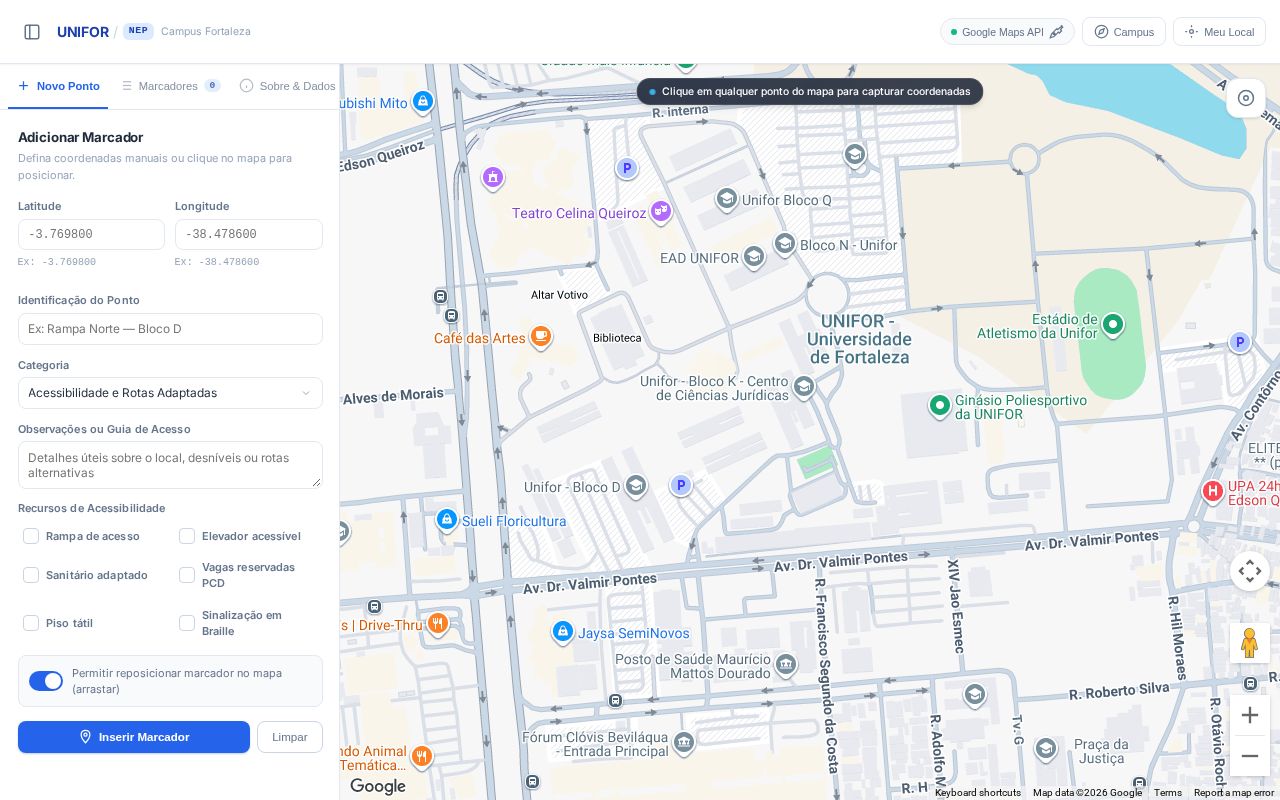The height and width of the screenshot is (800, 1280).
Task: Check the Elevador acessível option
Action: point(187,536)
